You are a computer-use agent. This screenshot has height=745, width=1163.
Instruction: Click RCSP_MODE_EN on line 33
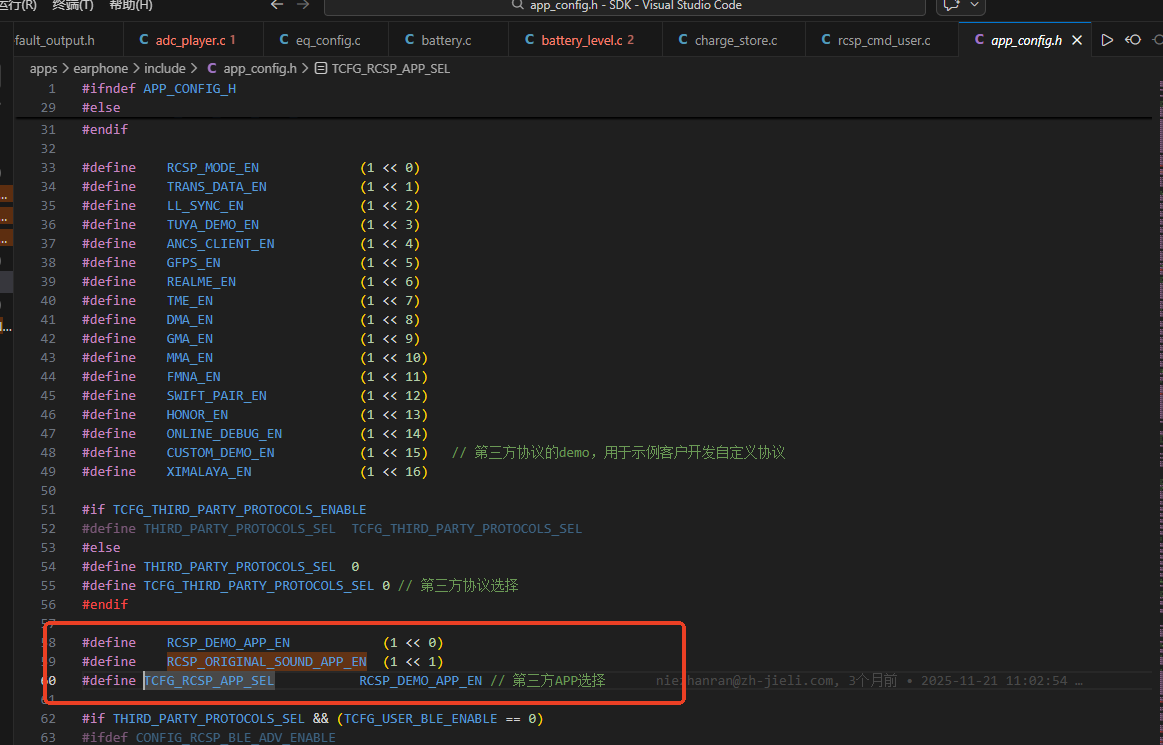coord(213,168)
